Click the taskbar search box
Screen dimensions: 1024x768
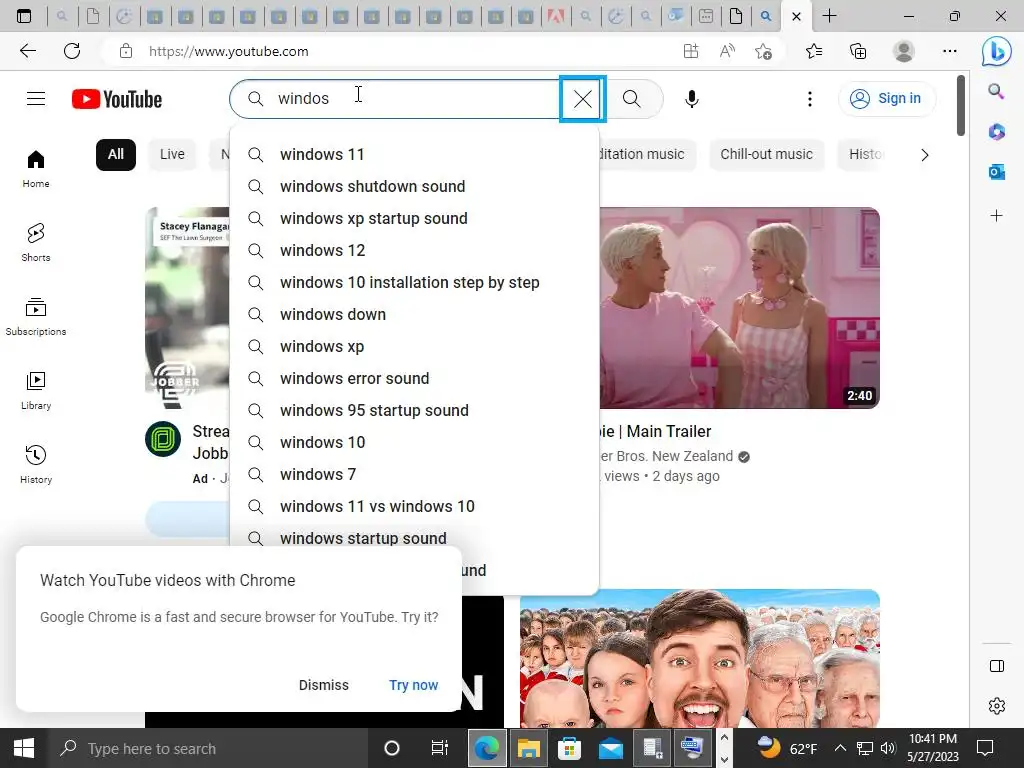[209, 748]
